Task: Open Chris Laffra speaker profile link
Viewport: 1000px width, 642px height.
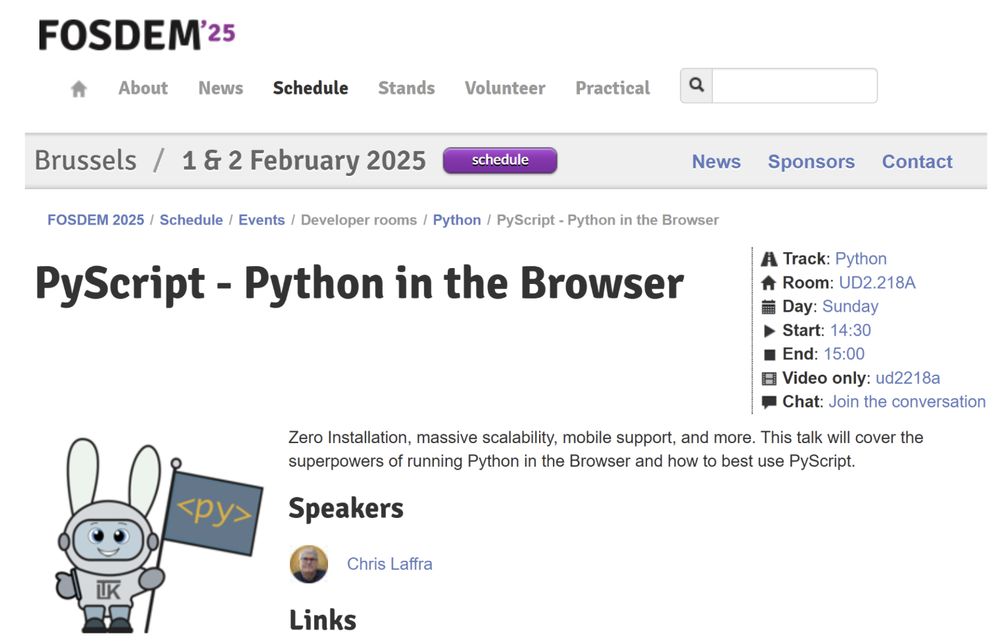Action: pos(390,564)
